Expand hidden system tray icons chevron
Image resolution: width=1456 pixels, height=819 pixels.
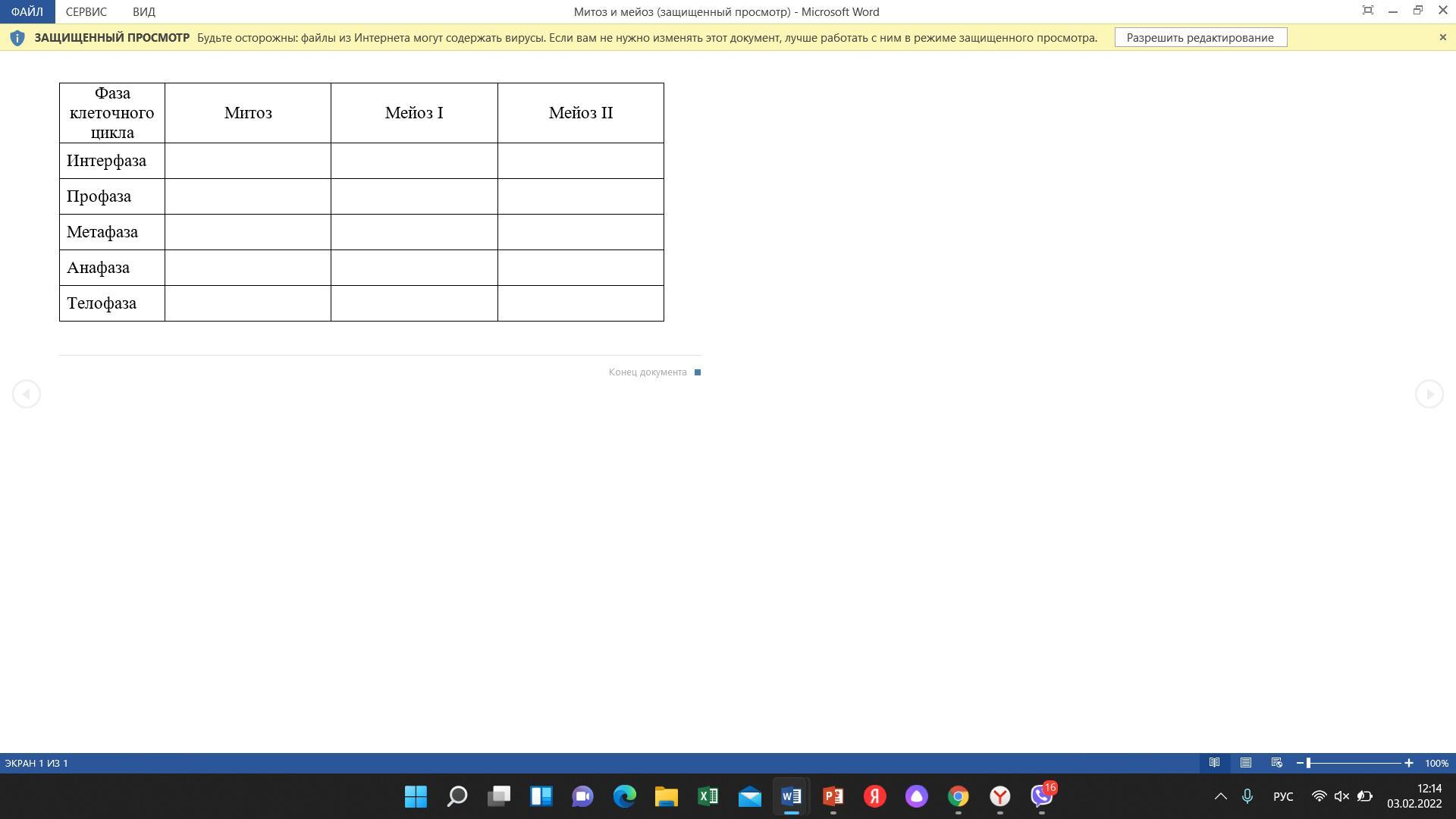coord(1220,796)
